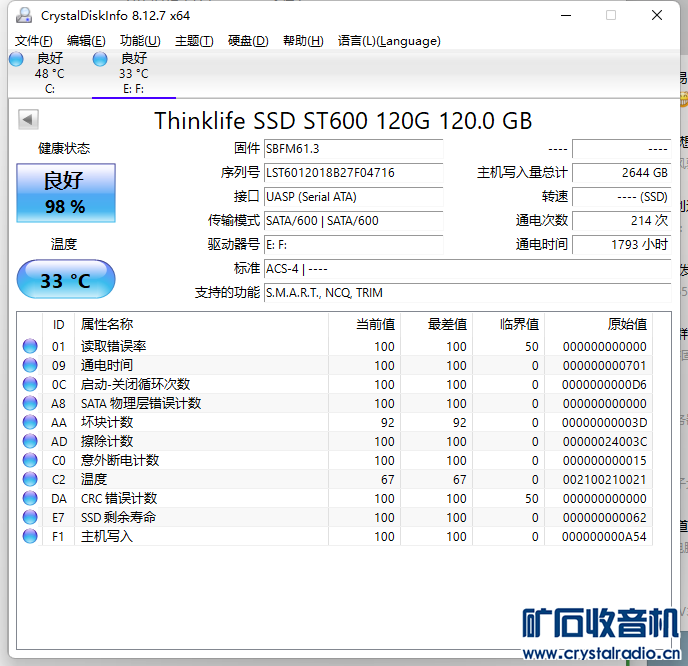
Task: Click raw value 000000000A54
Action: [605, 537]
